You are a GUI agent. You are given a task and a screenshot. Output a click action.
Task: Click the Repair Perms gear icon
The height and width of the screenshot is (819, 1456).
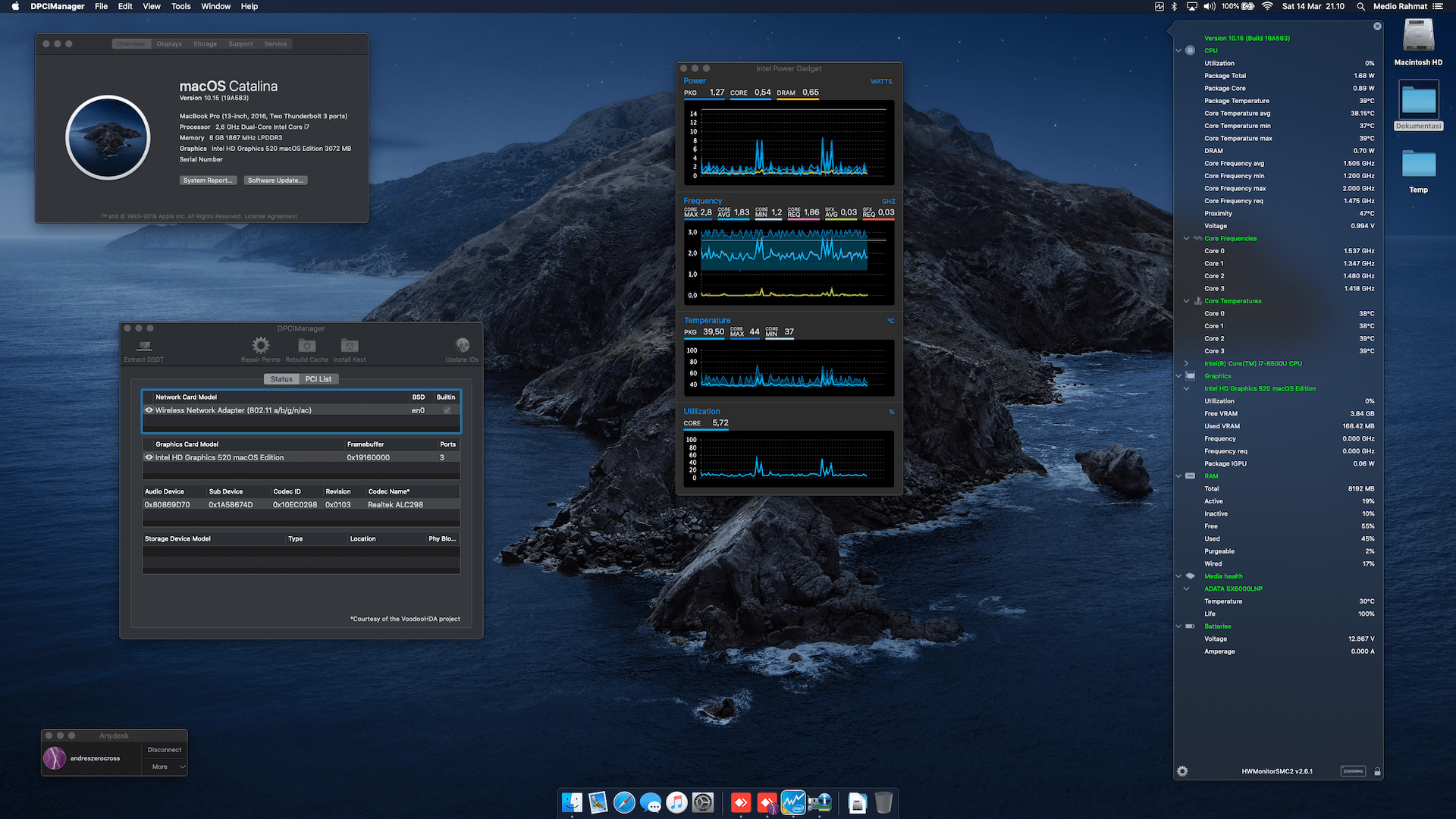261,346
